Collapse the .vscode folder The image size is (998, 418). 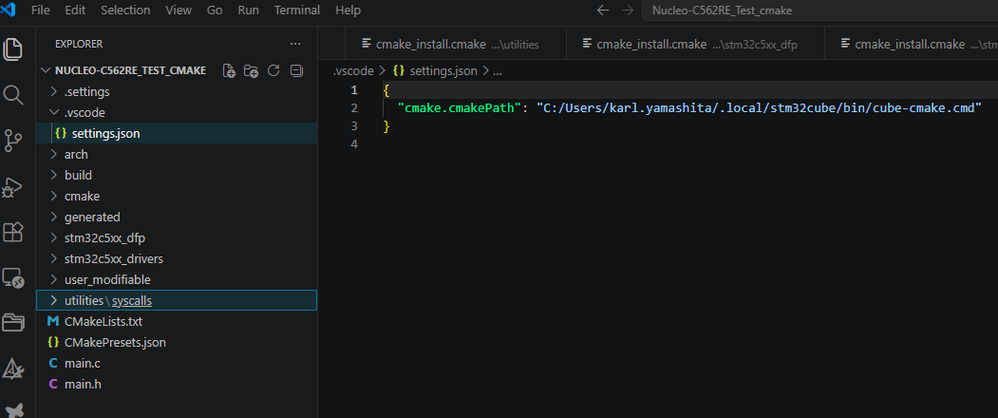click(x=177, y=113)
